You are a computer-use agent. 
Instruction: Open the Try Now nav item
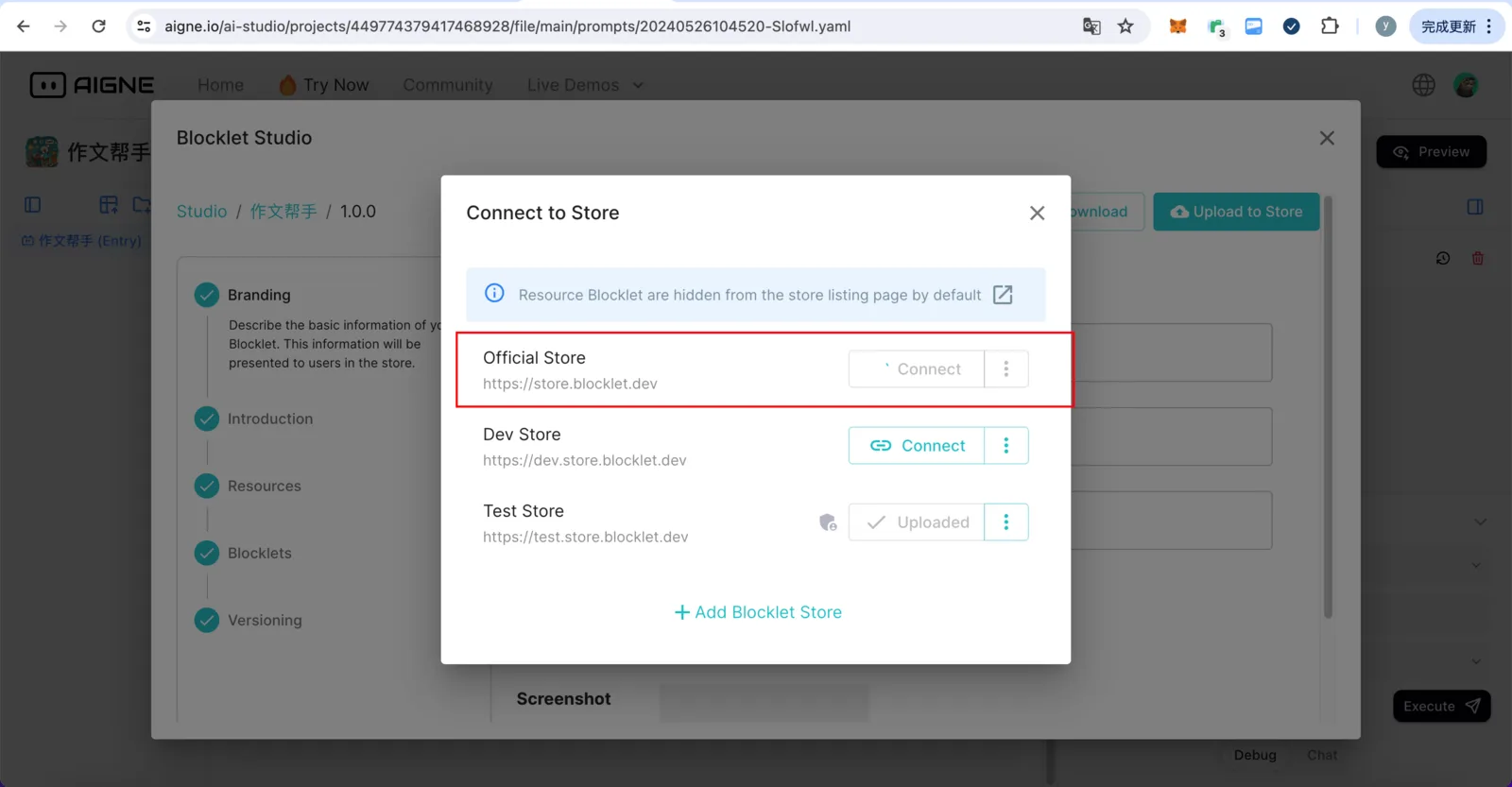pyautogui.click(x=324, y=85)
